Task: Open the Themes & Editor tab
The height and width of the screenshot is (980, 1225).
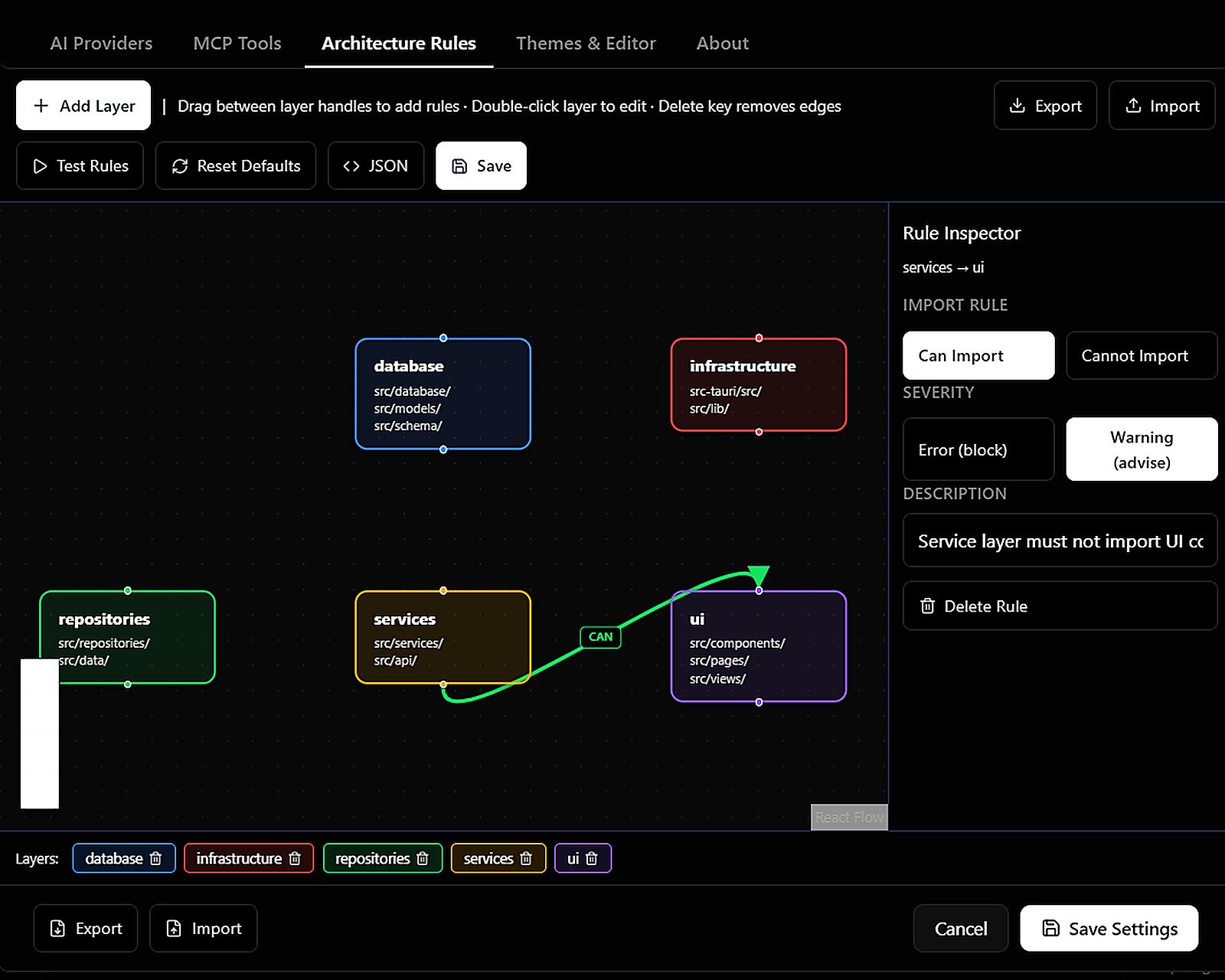Action: click(x=586, y=43)
